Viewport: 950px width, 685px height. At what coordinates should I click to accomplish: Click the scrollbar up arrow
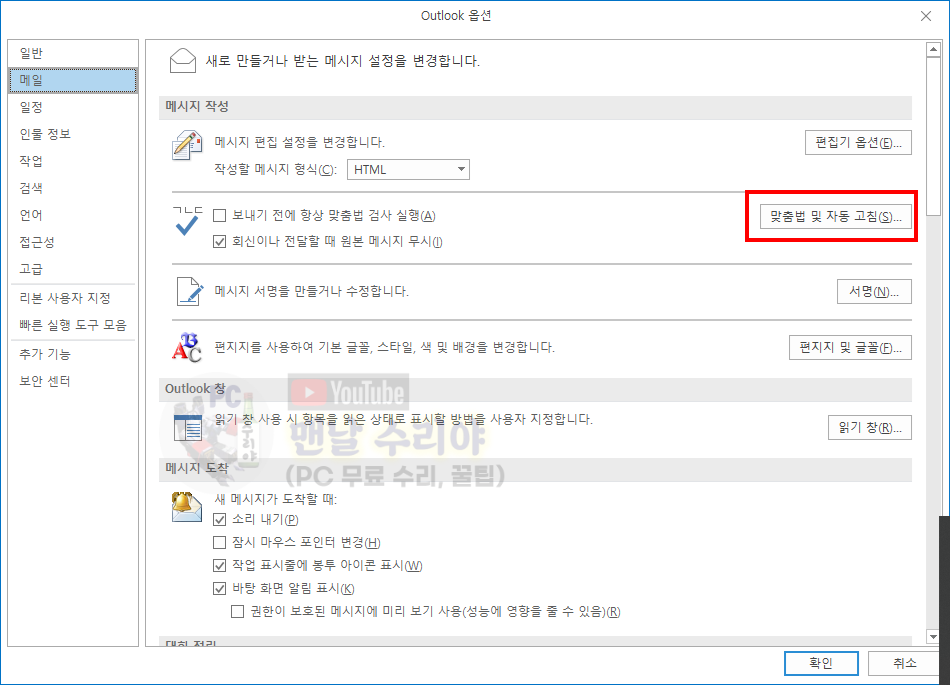(x=933, y=49)
